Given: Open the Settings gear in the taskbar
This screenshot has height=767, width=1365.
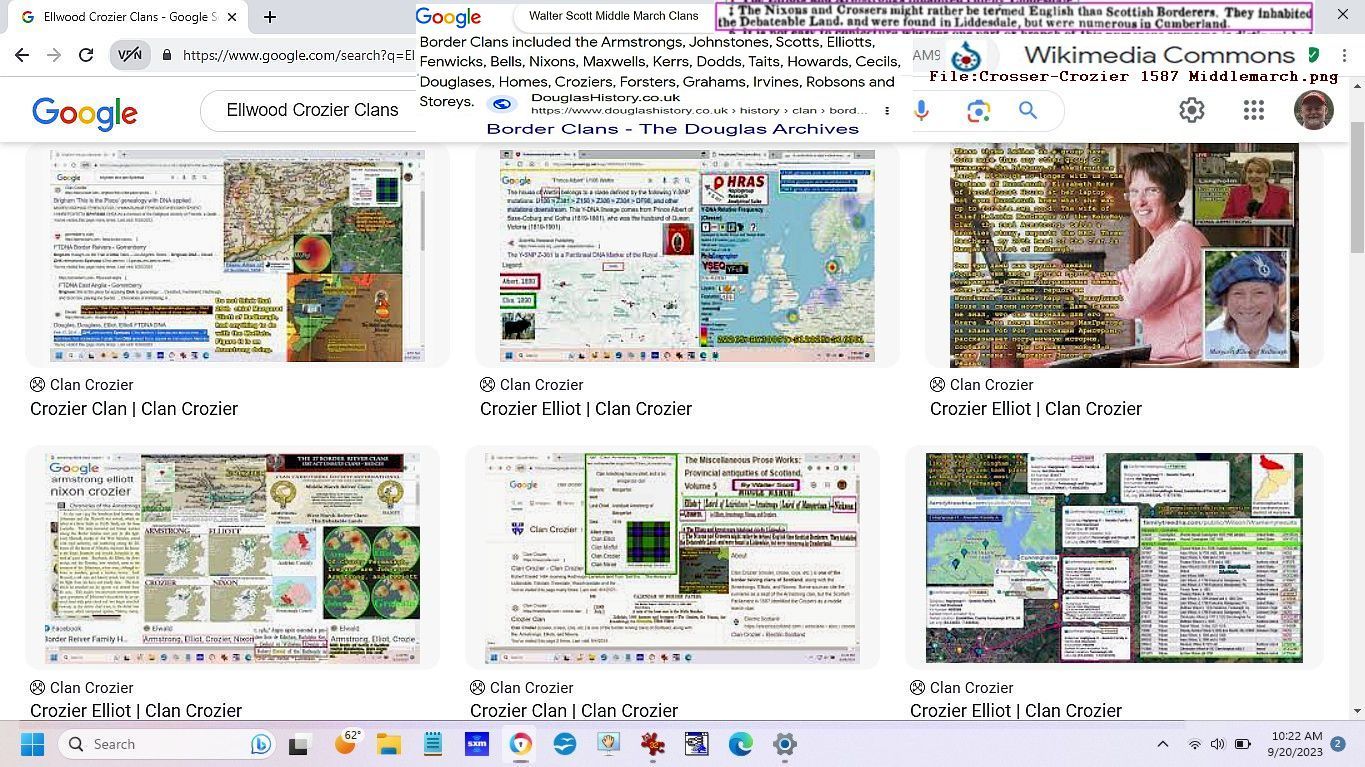Looking at the screenshot, I should point(785,744).
